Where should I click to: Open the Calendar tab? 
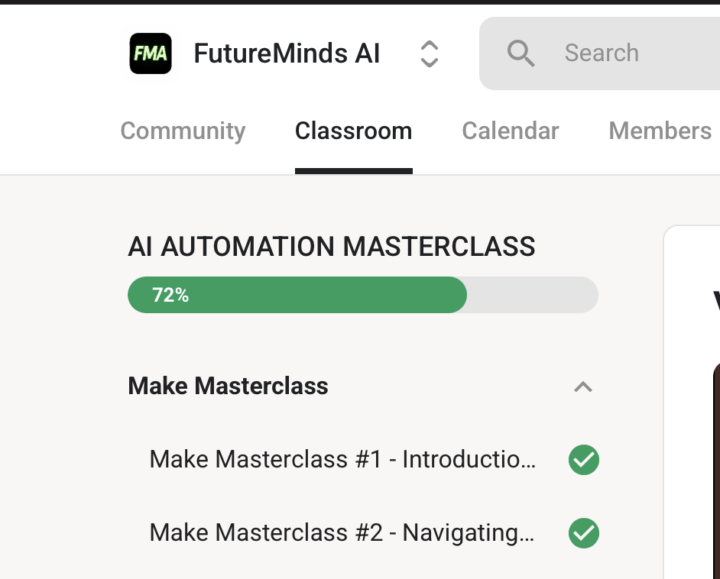coord(510,131)
